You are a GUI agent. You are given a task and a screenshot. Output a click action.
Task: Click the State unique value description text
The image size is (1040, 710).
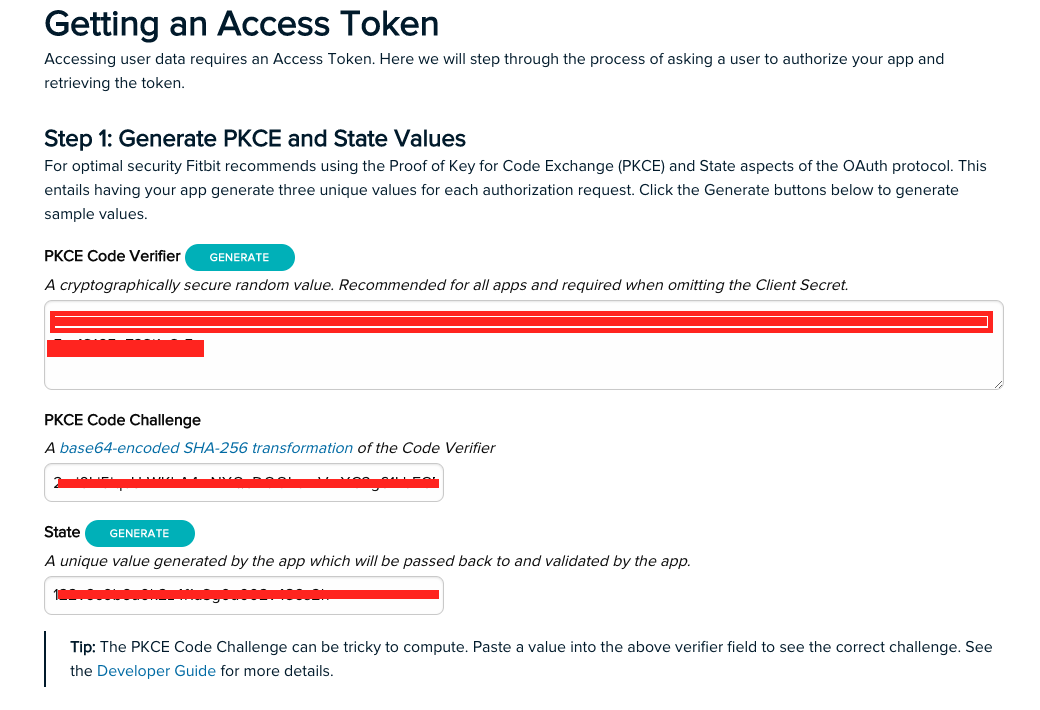coord(367,561)
